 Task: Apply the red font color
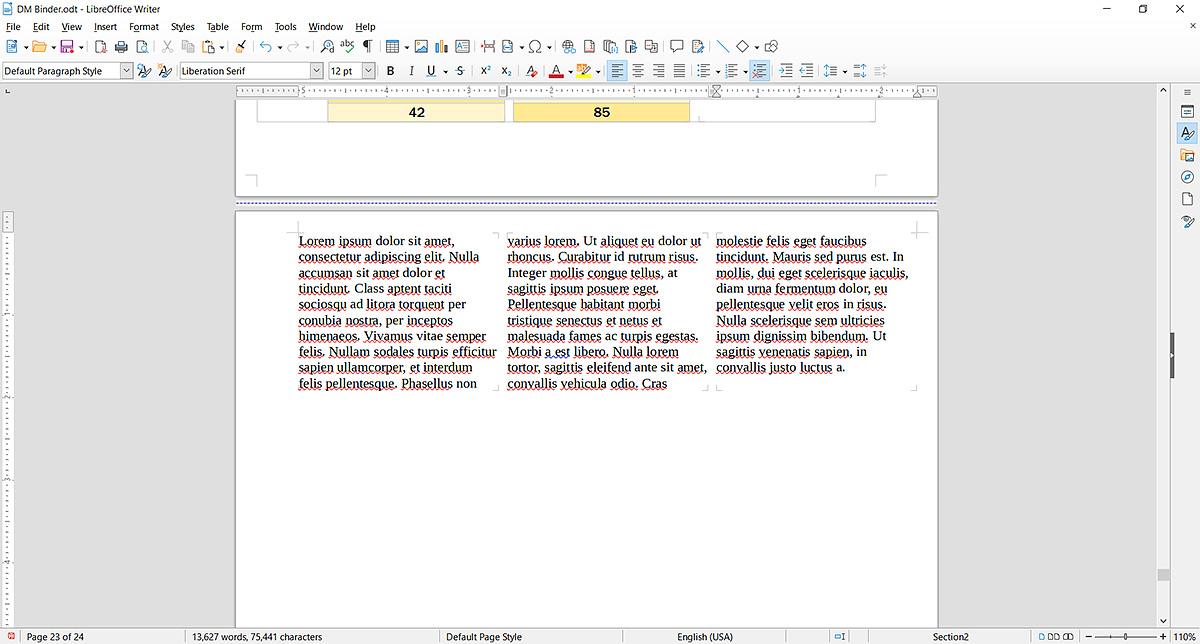click(x=556, y=71)
